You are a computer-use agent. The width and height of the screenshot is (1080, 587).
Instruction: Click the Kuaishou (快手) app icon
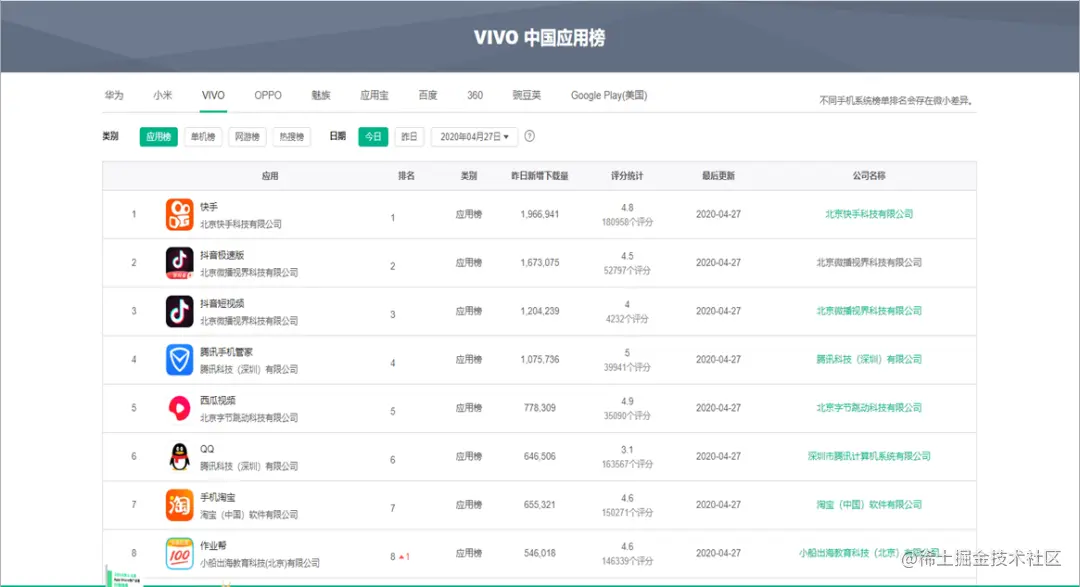point(179,214)
